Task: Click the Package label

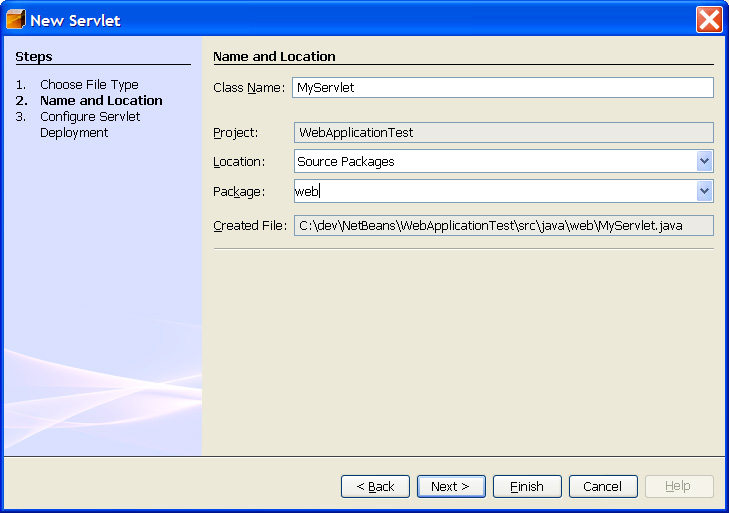Action: [239, 191]
